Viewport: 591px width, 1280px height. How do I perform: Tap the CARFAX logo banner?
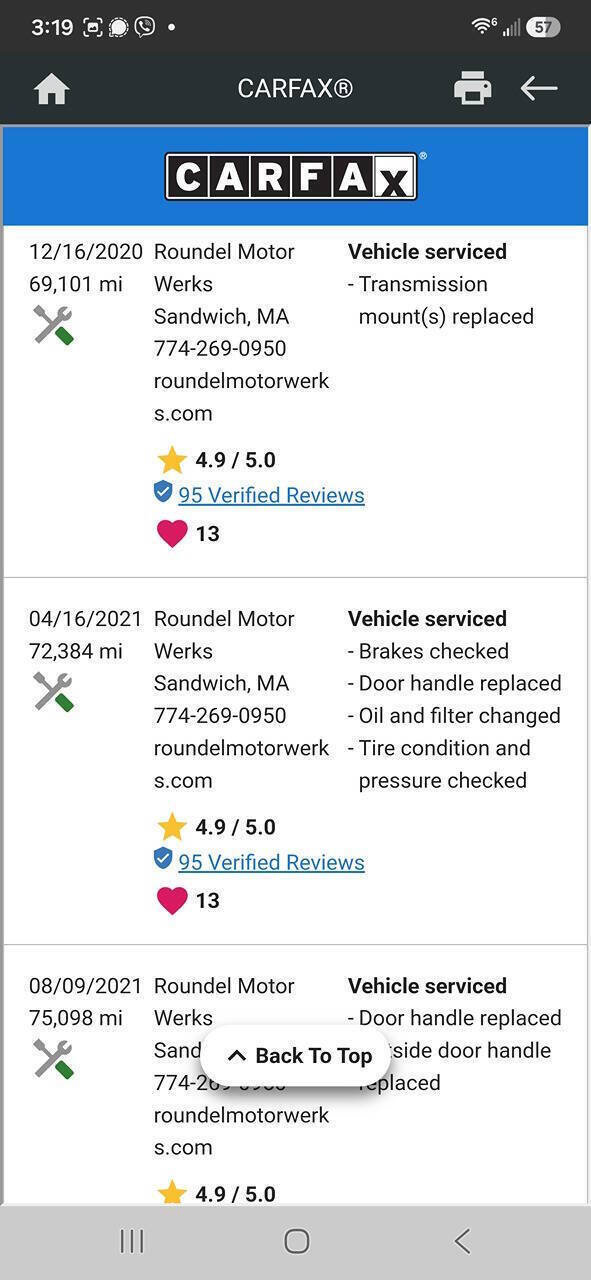click(295, 176)
